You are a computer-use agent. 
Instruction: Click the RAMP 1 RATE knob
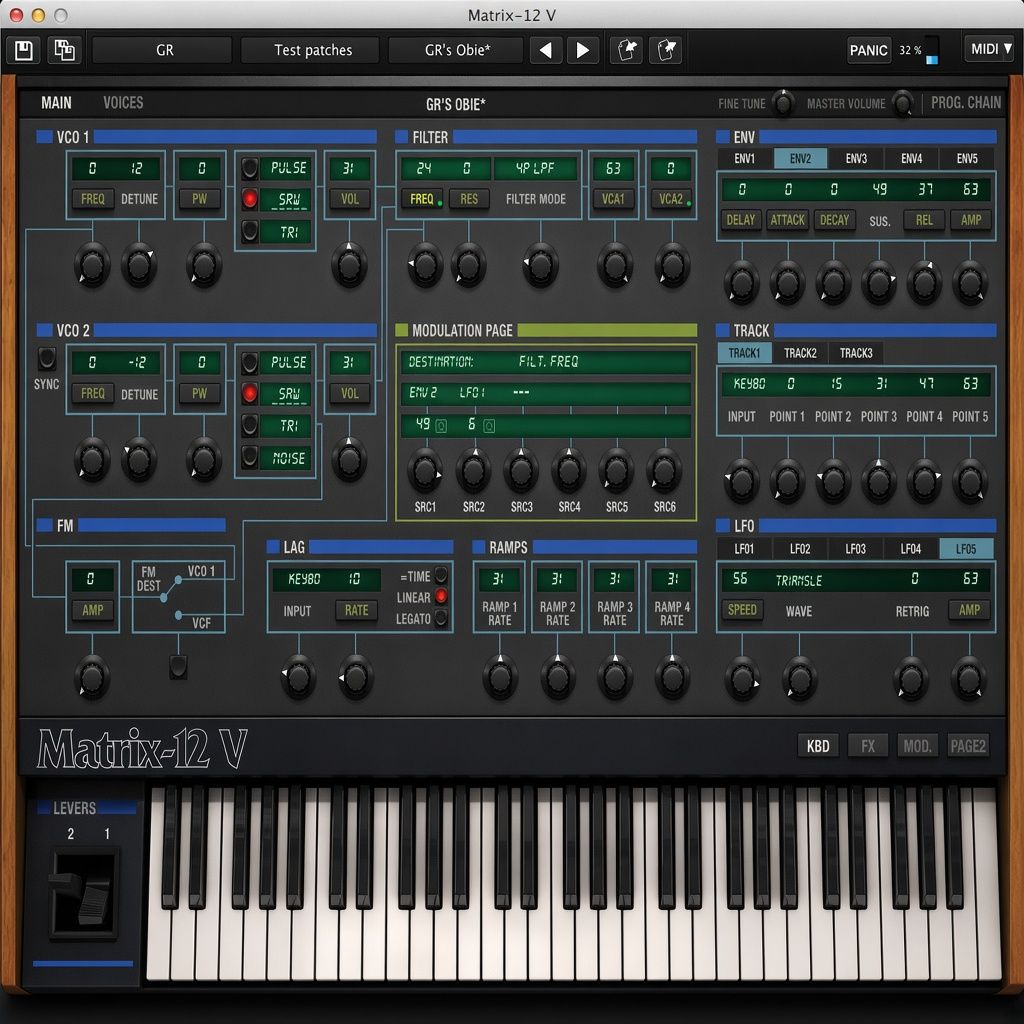pos(500,677)
